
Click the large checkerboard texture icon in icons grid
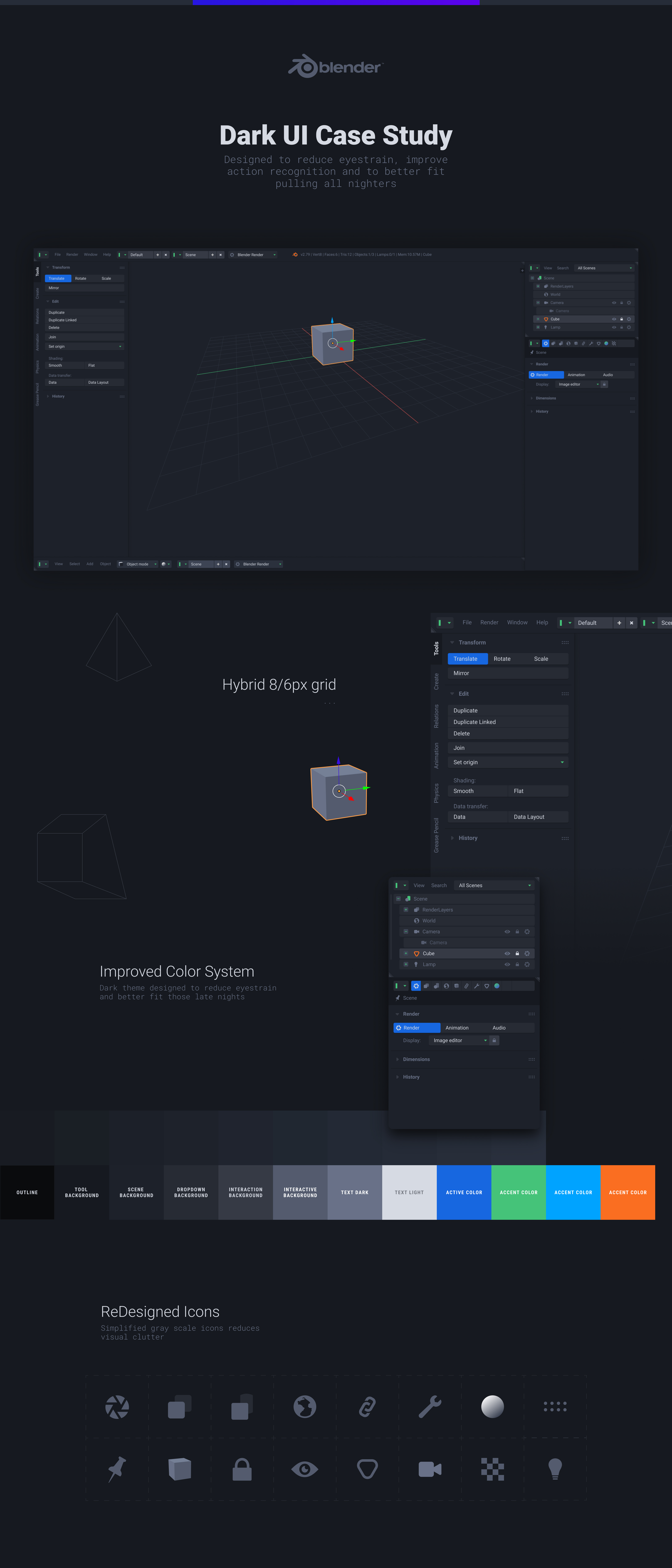492,1469
